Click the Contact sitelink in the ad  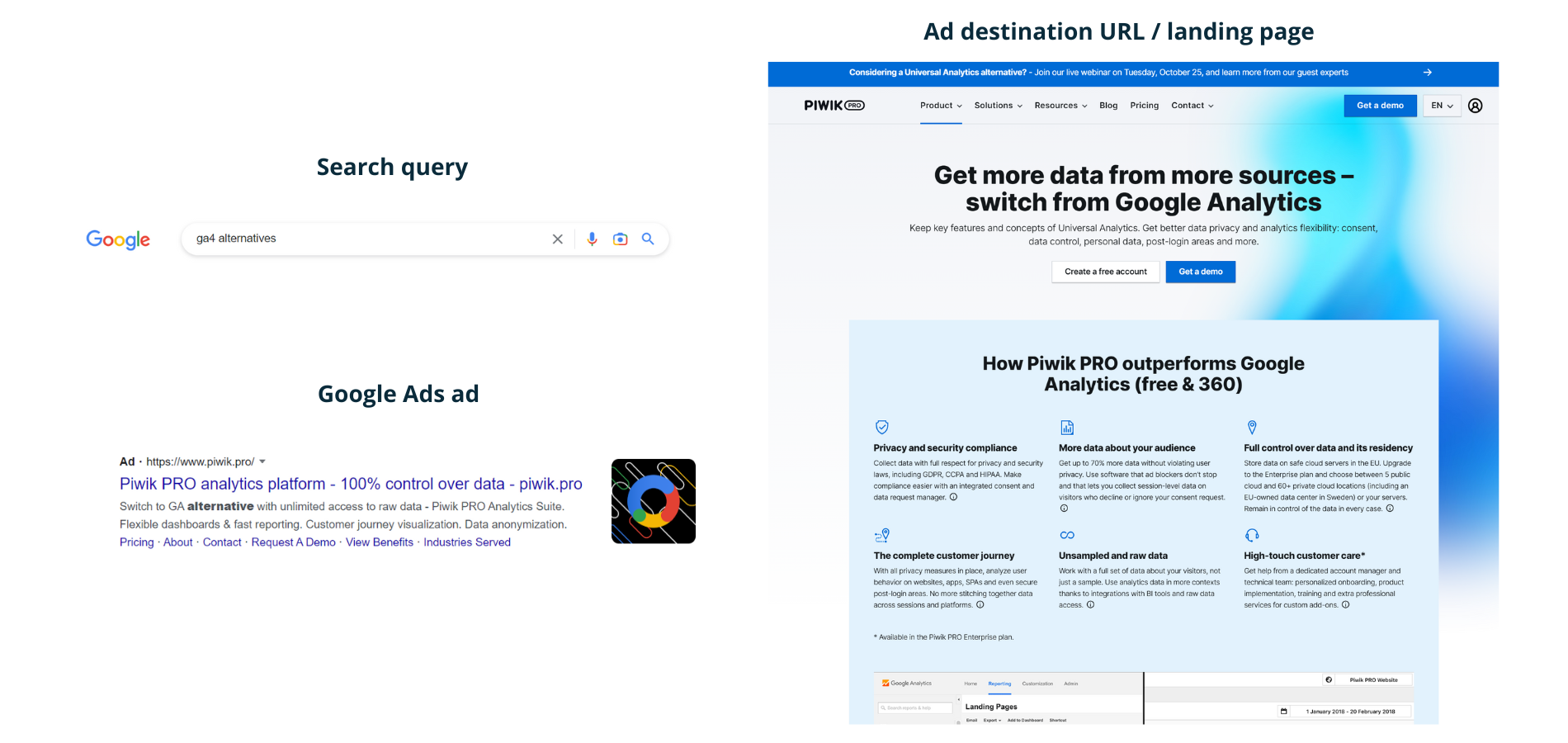[x=222, y=542]
